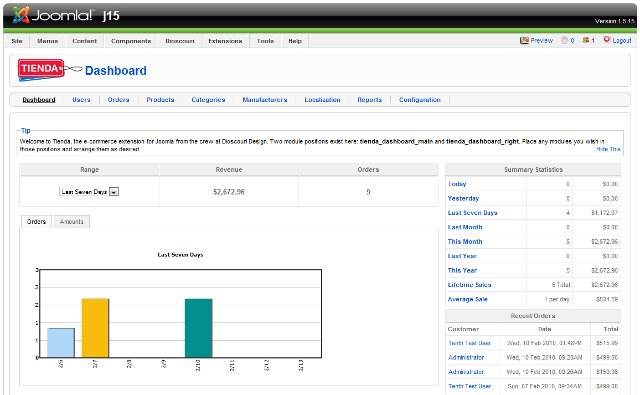Open the Site menu
This screenshot has height=395, width=640.
17,41
